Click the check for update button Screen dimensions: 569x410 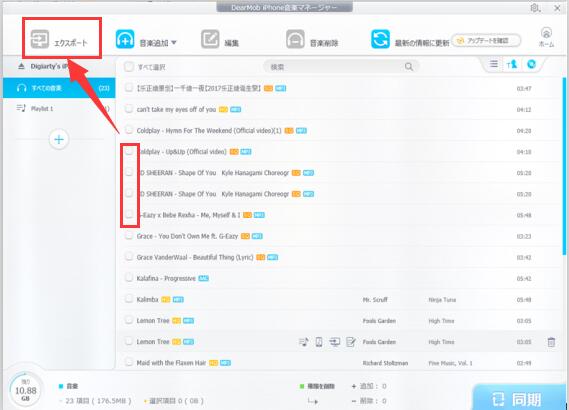click(487, 41)
